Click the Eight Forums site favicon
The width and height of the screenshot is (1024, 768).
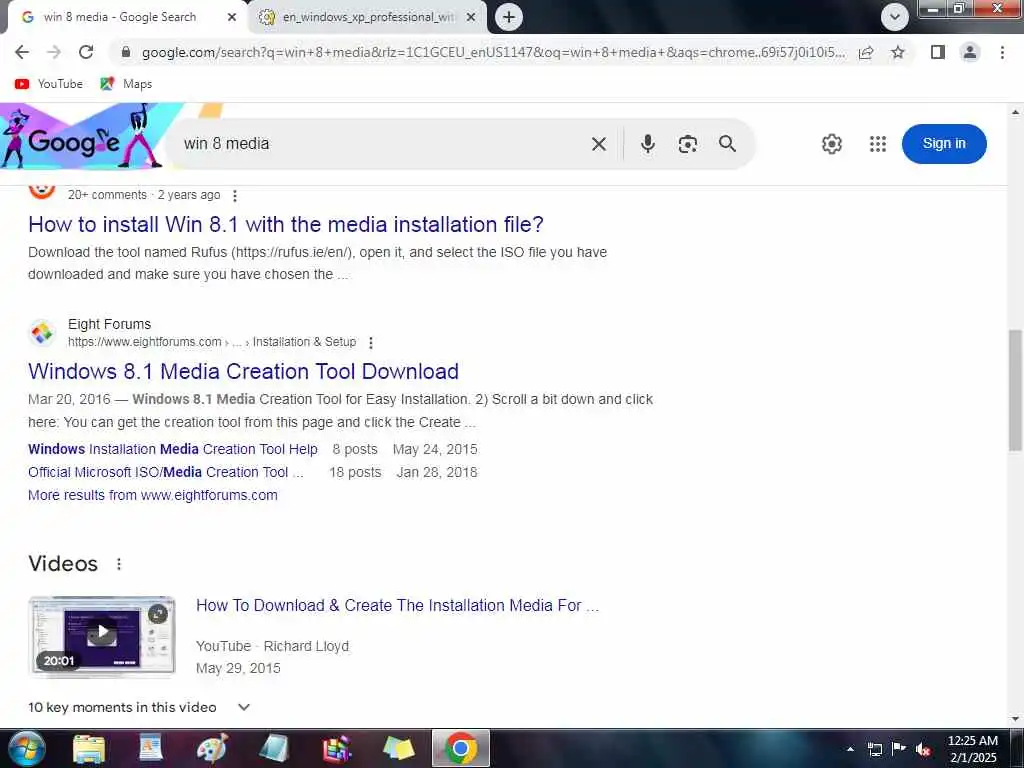[x=42, y=333]
